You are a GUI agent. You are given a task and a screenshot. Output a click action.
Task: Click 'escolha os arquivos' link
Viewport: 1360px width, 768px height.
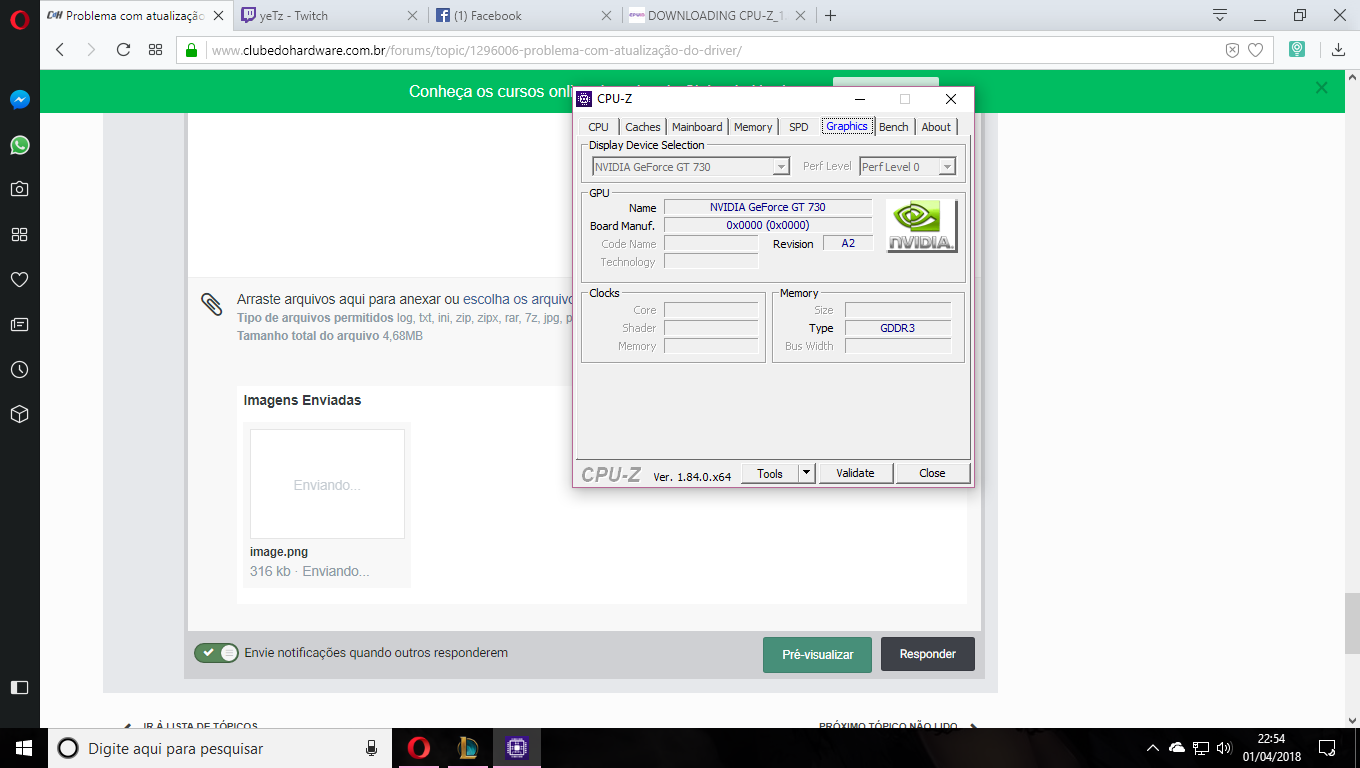[518, 299]
